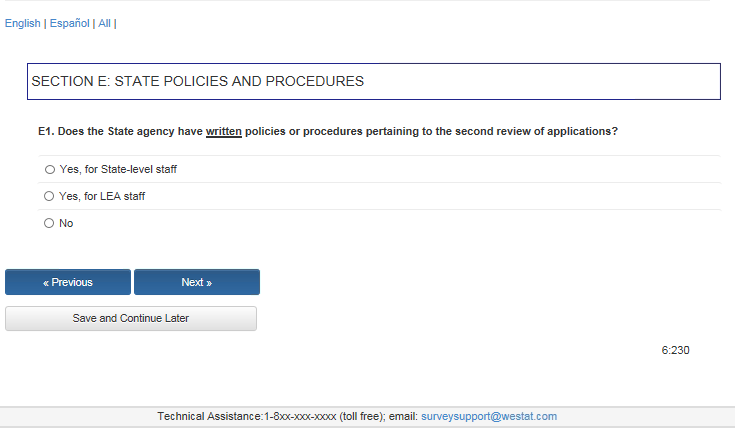Click Save and Continue Later
Viewport: 735px width, 431px height.
coord(131,319)
